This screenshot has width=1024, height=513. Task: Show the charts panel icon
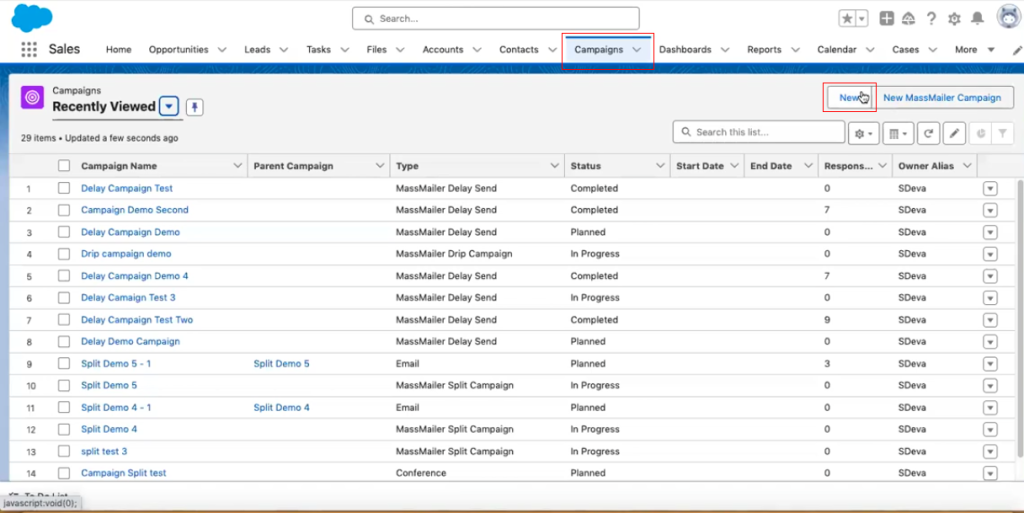click(980, 133)
